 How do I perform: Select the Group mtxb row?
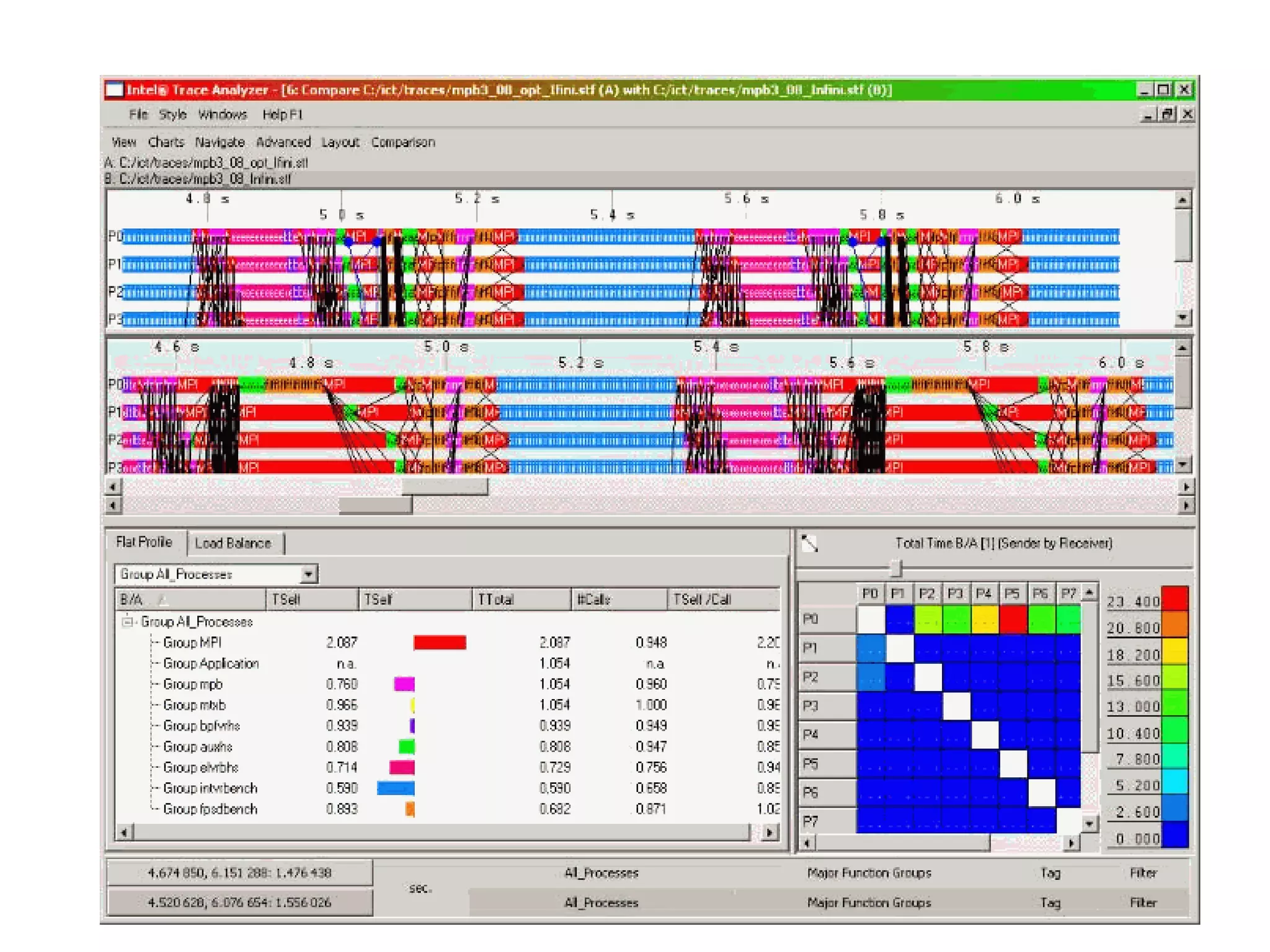[x=448, y=705]
